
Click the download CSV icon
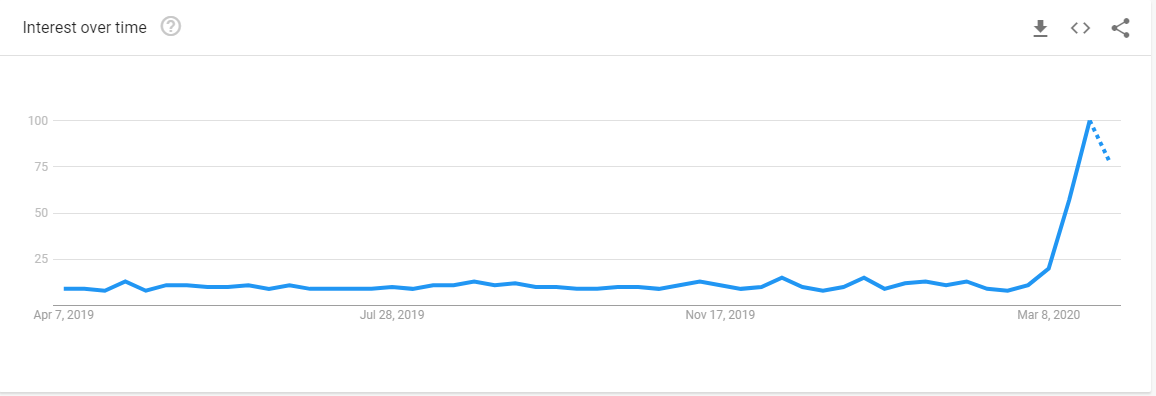tap(1040, 29)
